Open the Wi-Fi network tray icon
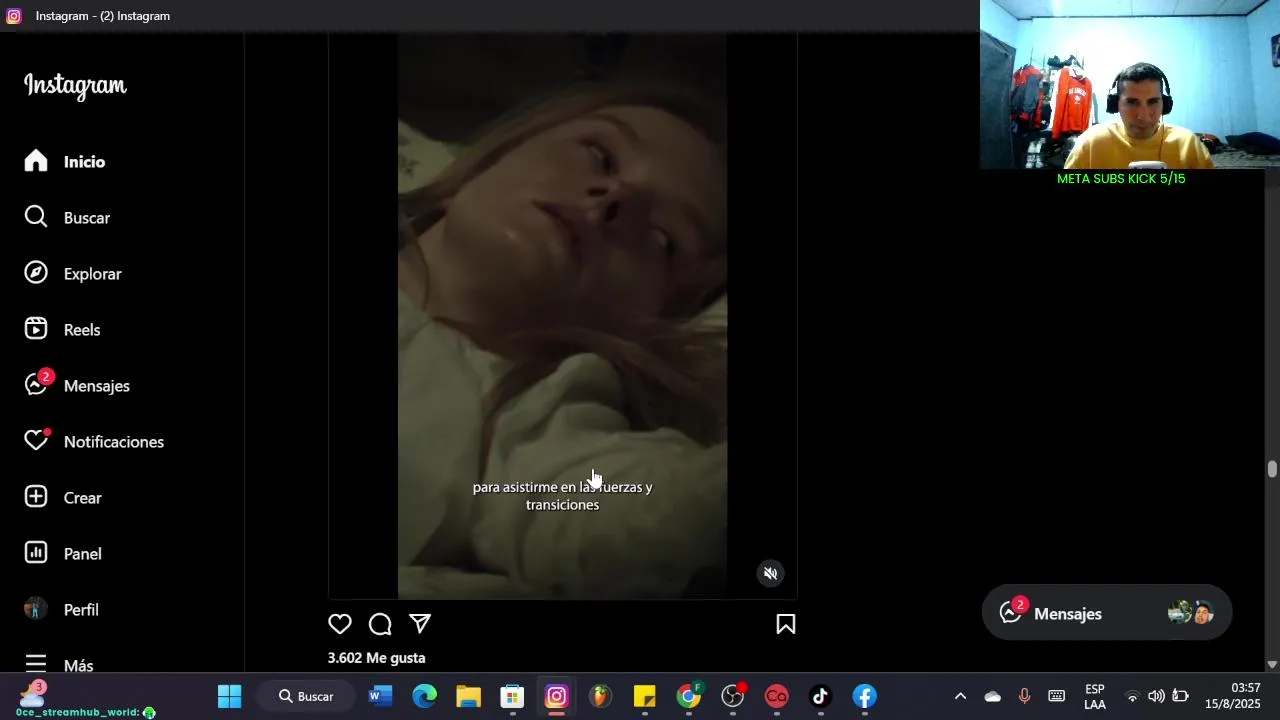 coord(1132,696)
